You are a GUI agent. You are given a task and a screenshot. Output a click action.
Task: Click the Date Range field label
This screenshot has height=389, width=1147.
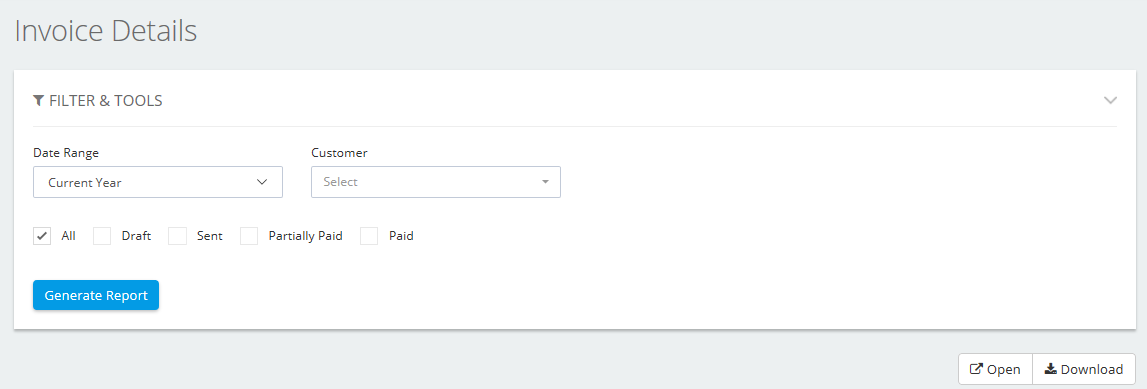coord(66,153)
